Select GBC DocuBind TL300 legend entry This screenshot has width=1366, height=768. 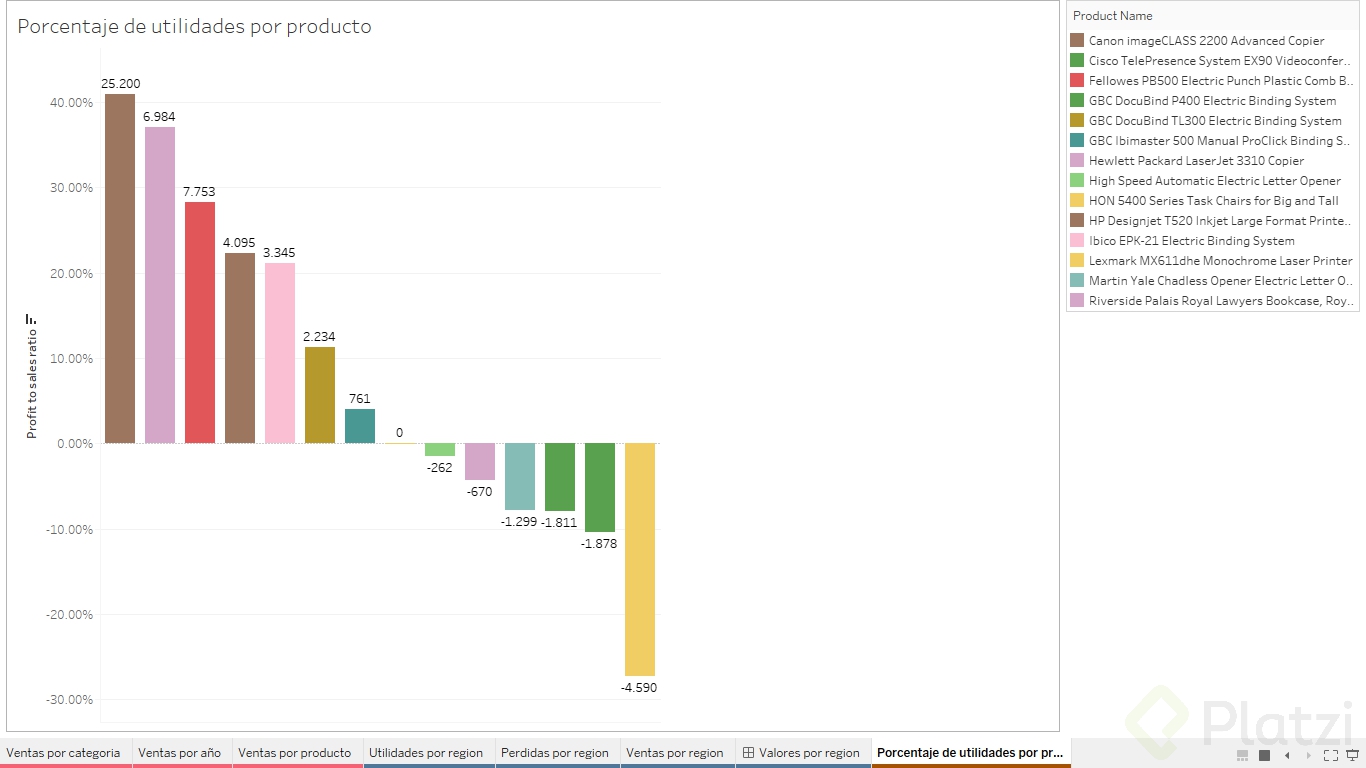tap(1212, 121)
